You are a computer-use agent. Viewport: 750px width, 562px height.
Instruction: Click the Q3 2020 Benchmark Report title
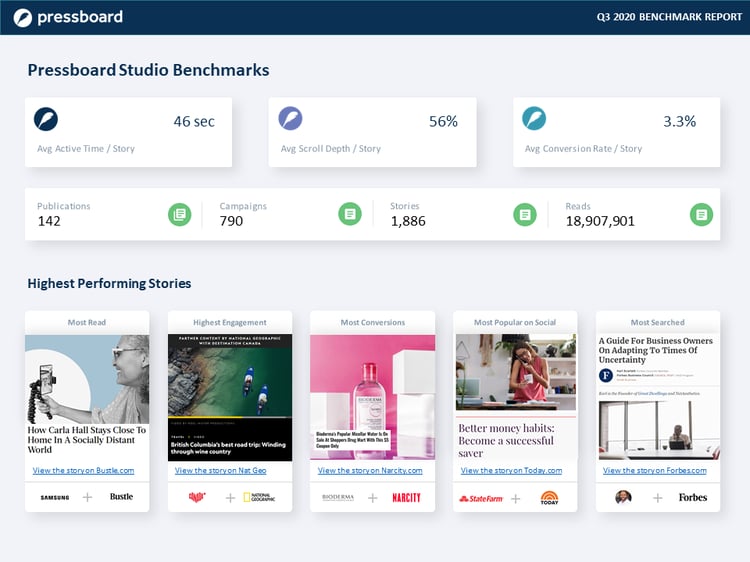(x=669, y=17)
